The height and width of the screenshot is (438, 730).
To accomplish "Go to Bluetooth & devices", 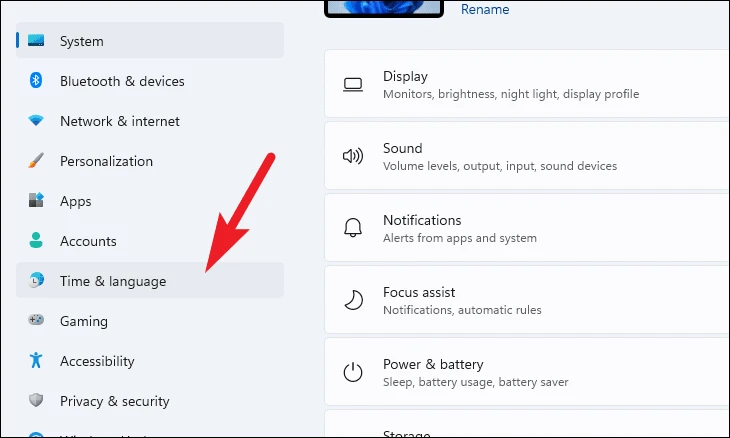I will click(x=150, y=81).
